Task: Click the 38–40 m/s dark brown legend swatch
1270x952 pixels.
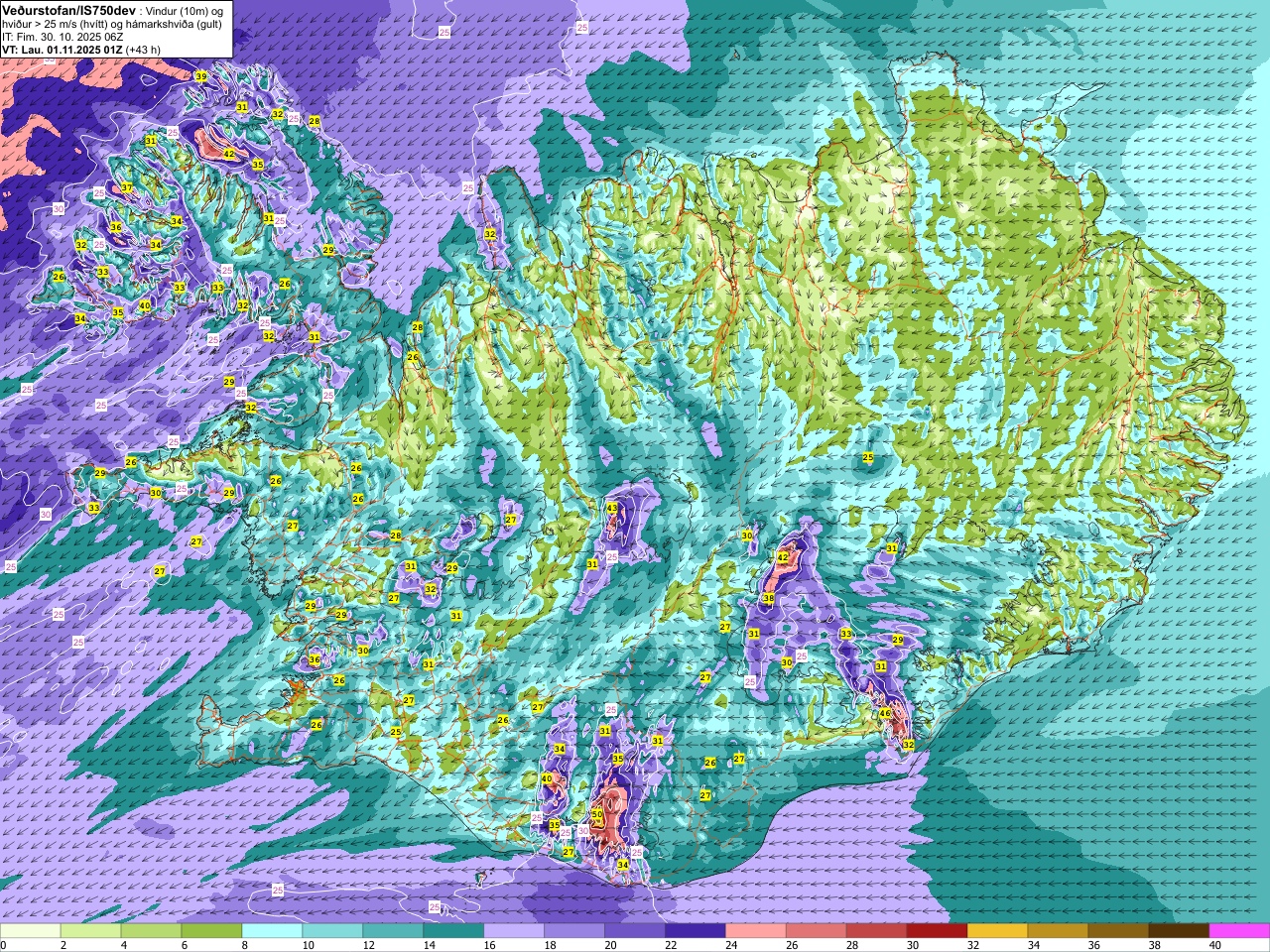Action: point(1180,931)
